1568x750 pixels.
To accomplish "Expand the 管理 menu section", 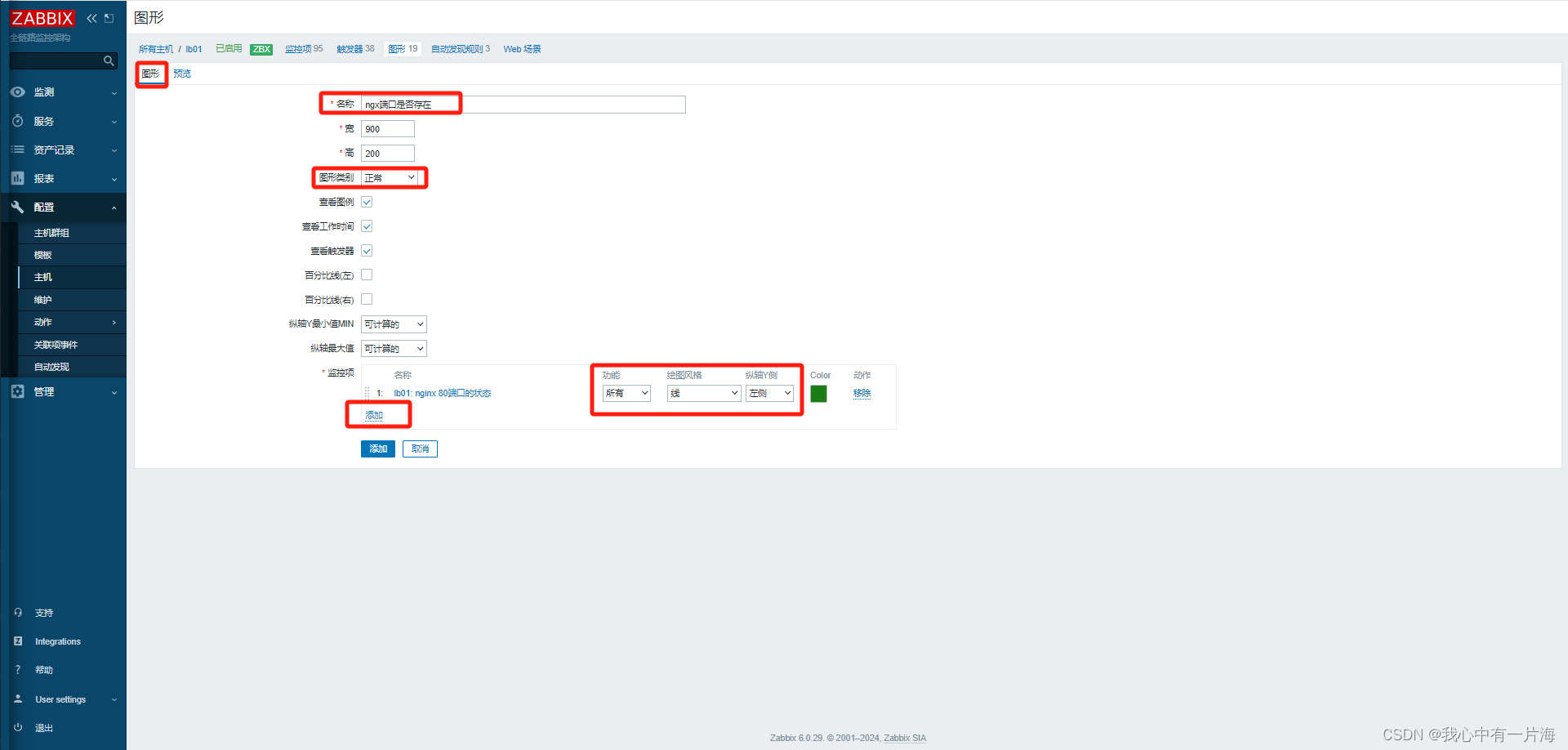I will click(114, 392).
